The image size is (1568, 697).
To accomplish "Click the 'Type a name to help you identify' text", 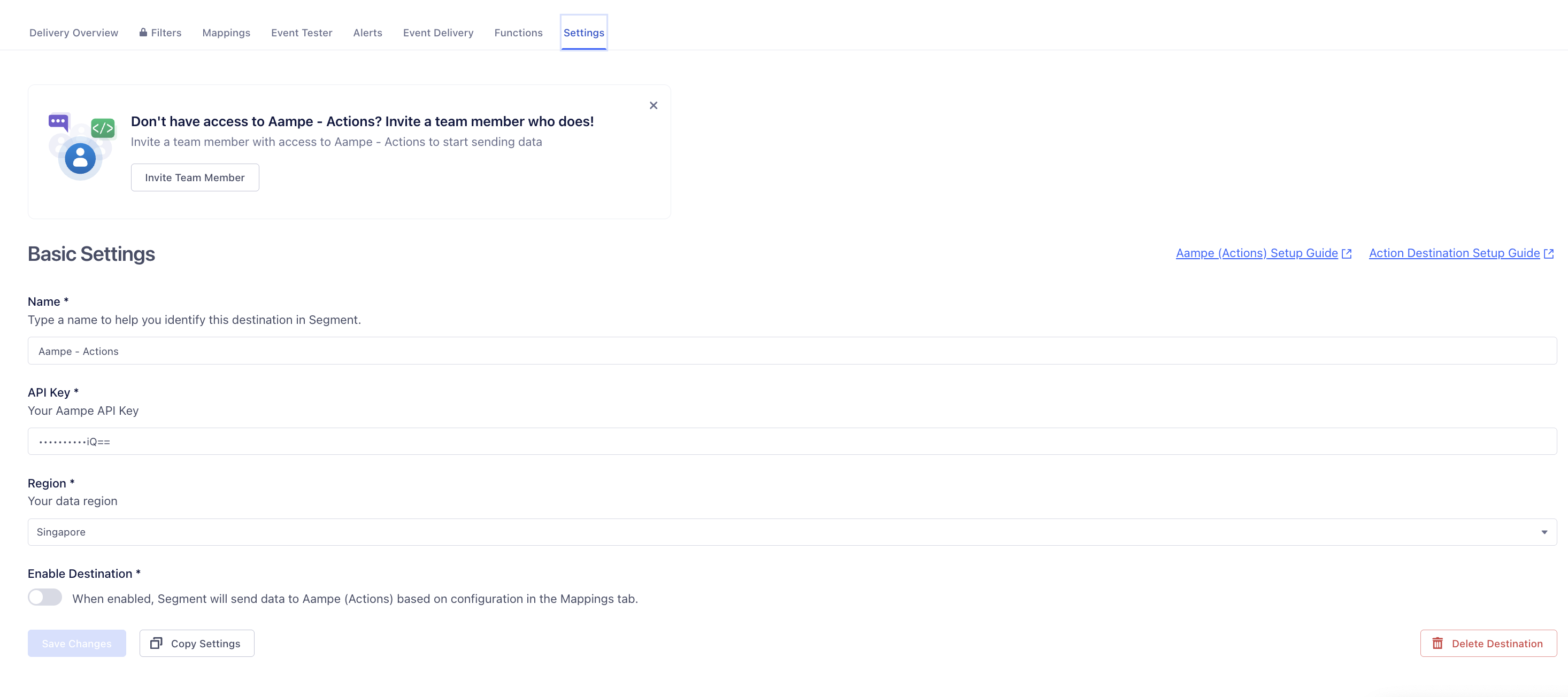I will 194,320.
